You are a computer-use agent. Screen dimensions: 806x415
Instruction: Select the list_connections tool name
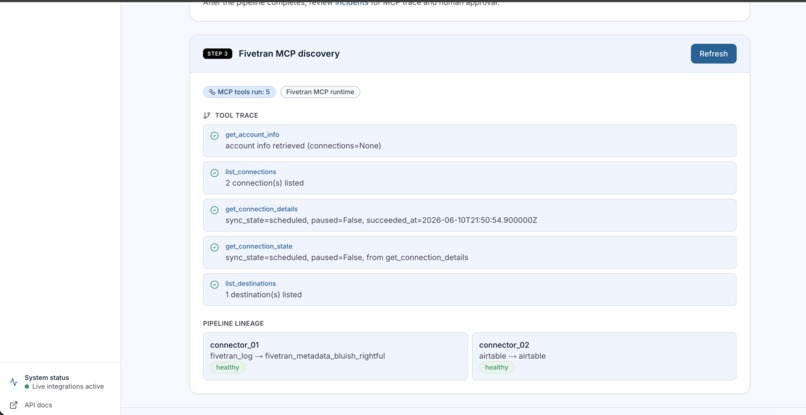pos(251,172)
